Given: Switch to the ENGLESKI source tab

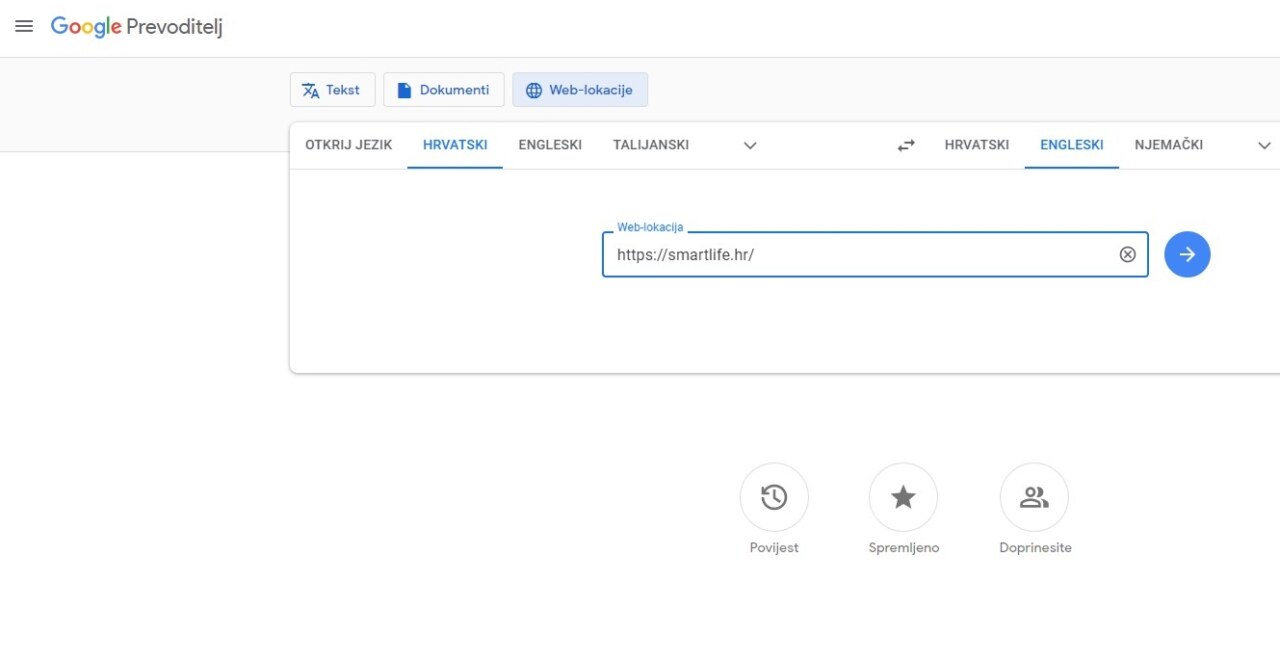Looking at the screenshot, I should click(550, 144).
